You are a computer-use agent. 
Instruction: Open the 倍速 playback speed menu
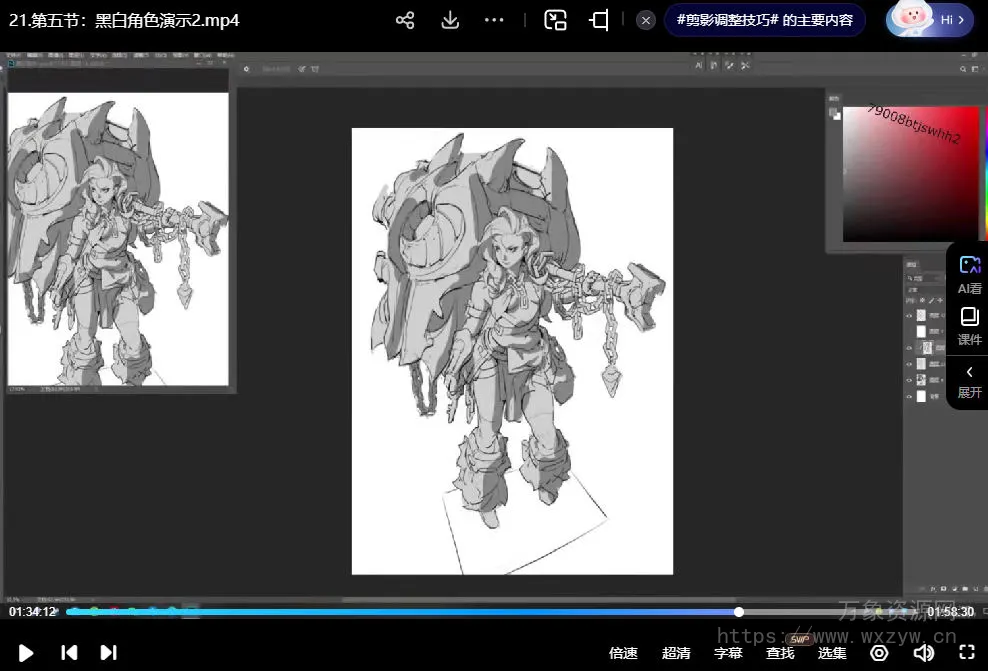point(623,653)
